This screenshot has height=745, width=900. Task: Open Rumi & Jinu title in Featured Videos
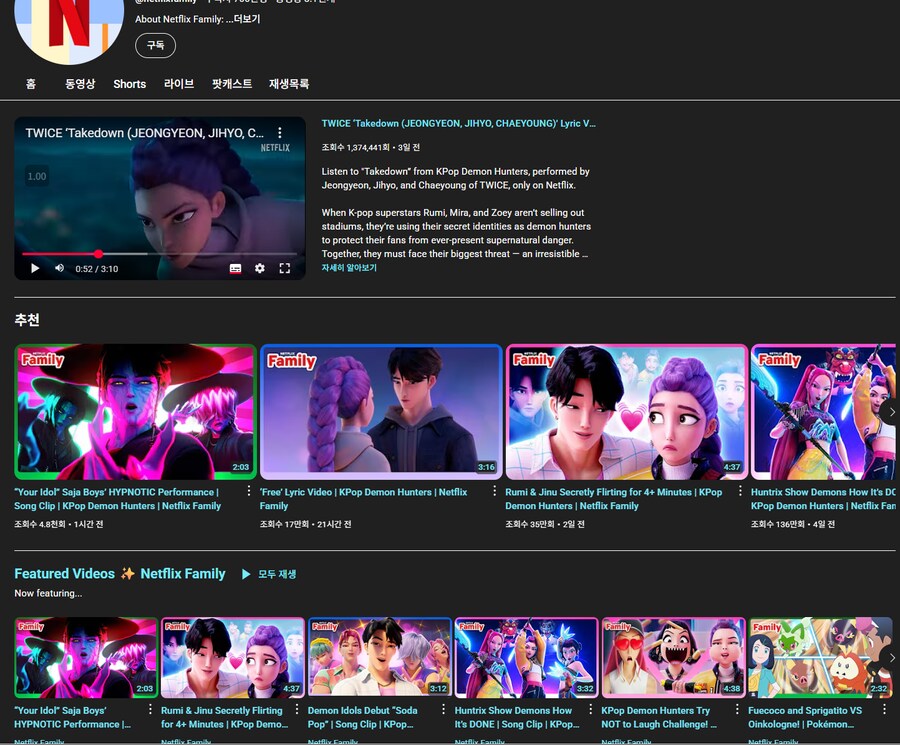(224, 717)
